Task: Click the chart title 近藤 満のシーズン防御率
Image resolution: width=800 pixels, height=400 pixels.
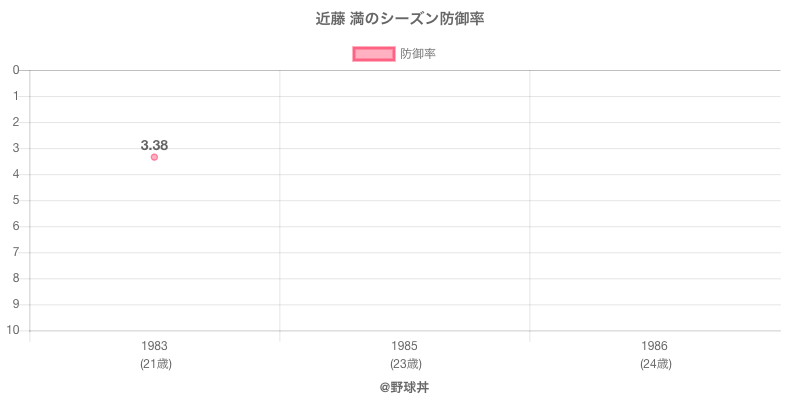Action: (400, 19)
